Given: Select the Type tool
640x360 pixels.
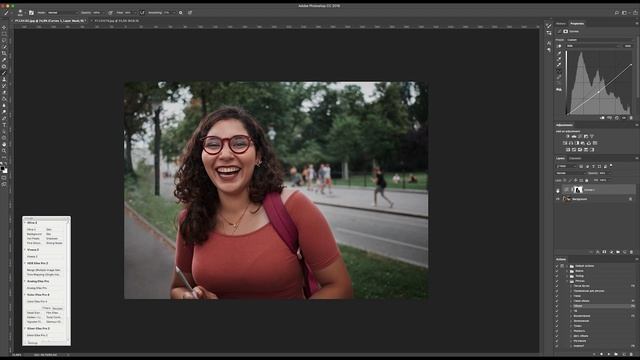Looking at the screenshot, I should 4,125.
